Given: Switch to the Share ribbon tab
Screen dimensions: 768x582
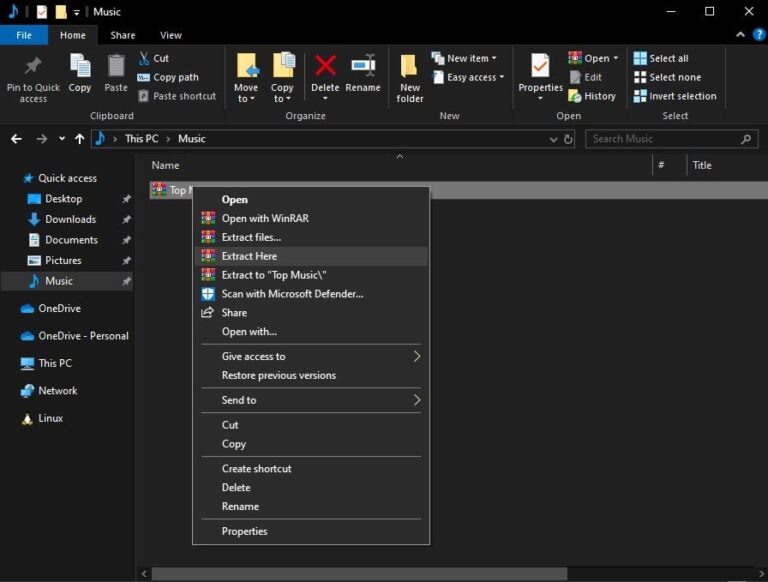Looking at the screenshot, I should point(123,35).
